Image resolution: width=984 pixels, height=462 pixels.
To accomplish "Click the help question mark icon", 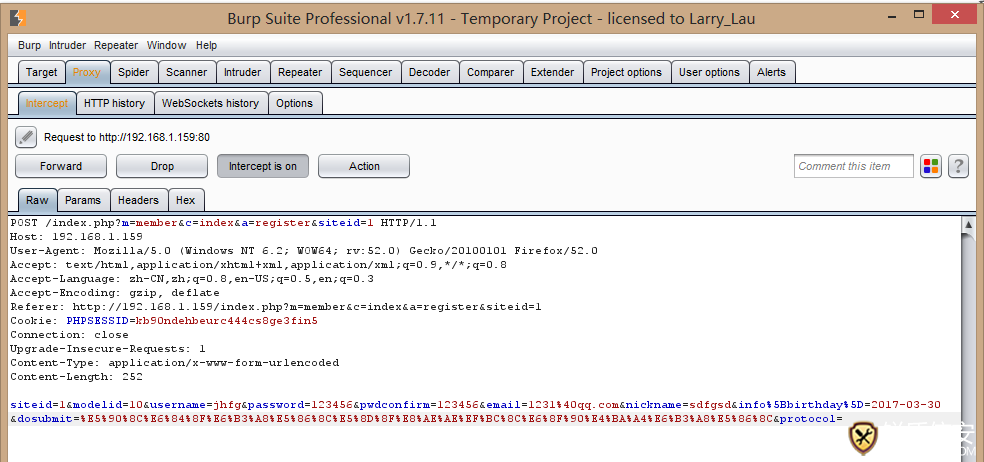I will coord(958,166).
